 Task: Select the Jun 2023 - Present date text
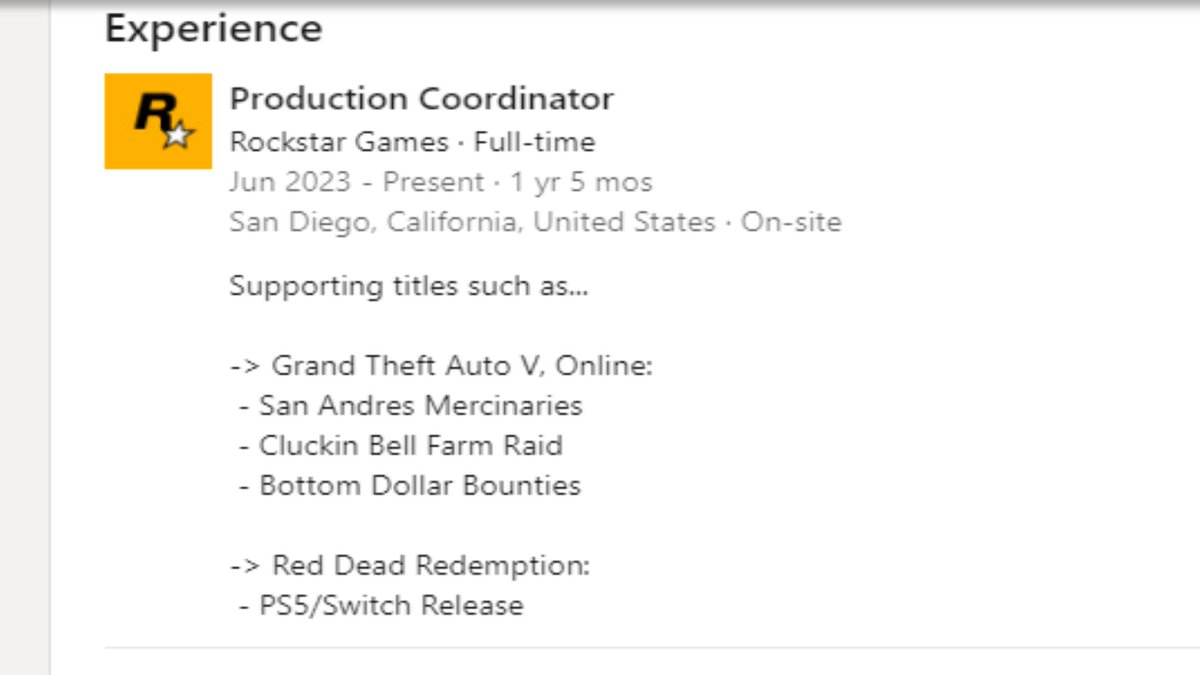[x=357, y=182]
